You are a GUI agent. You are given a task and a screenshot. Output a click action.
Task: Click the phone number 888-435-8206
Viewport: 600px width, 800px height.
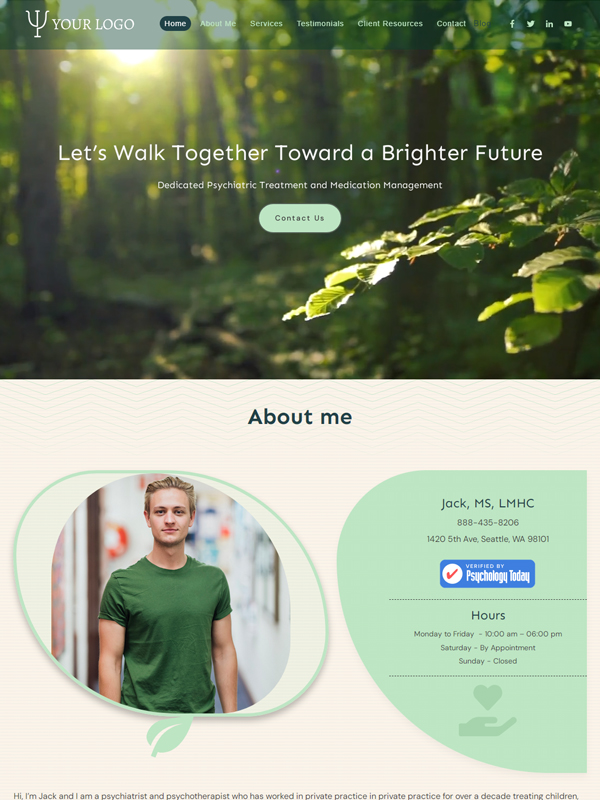pyautogui.click(x=488, y=522)
